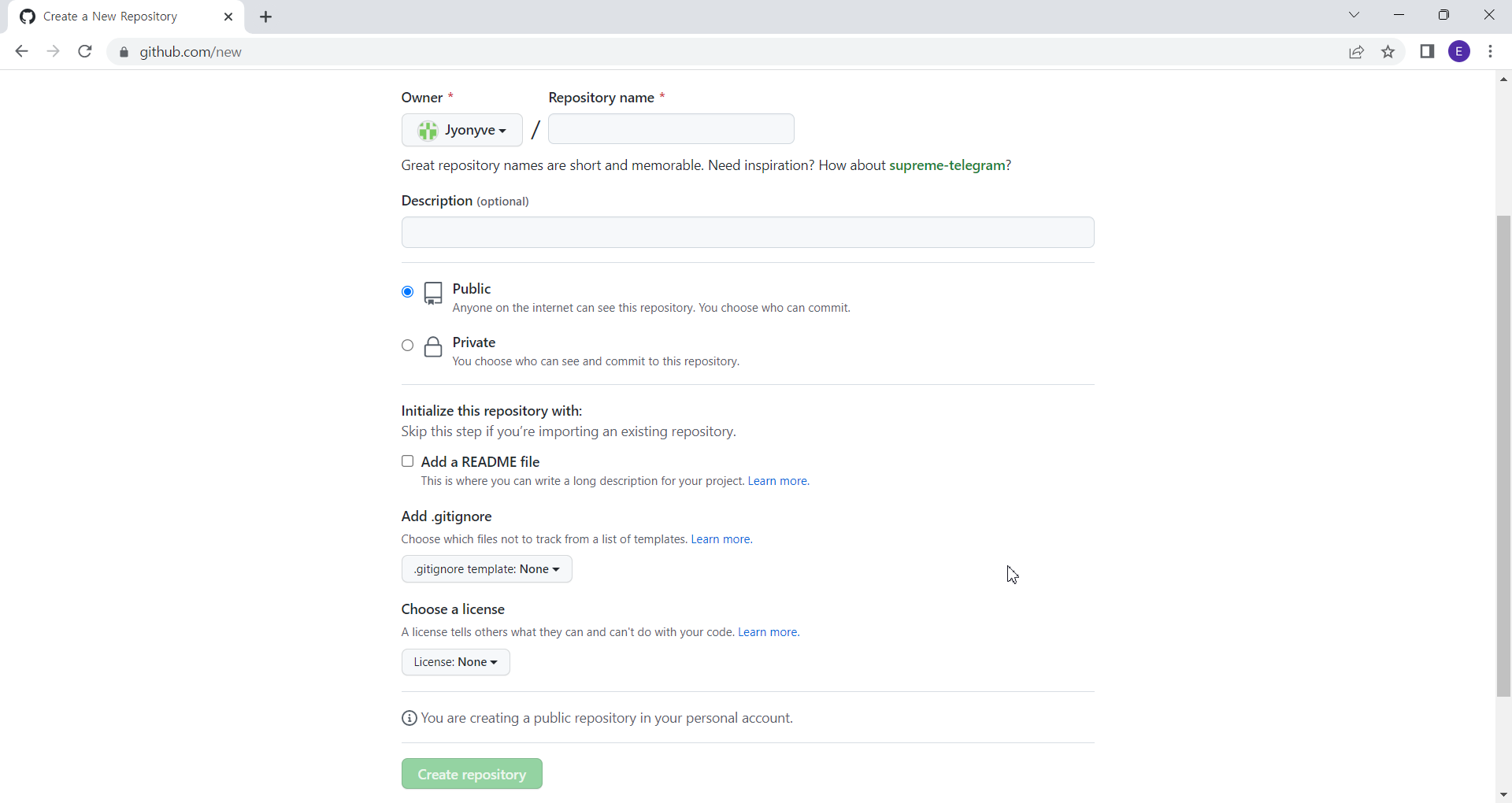The width and height of the screenshot is (1512, 803).
Task: Click the scrollbar down arrow
Action: pyautogui.click(x=1503, y=795)
